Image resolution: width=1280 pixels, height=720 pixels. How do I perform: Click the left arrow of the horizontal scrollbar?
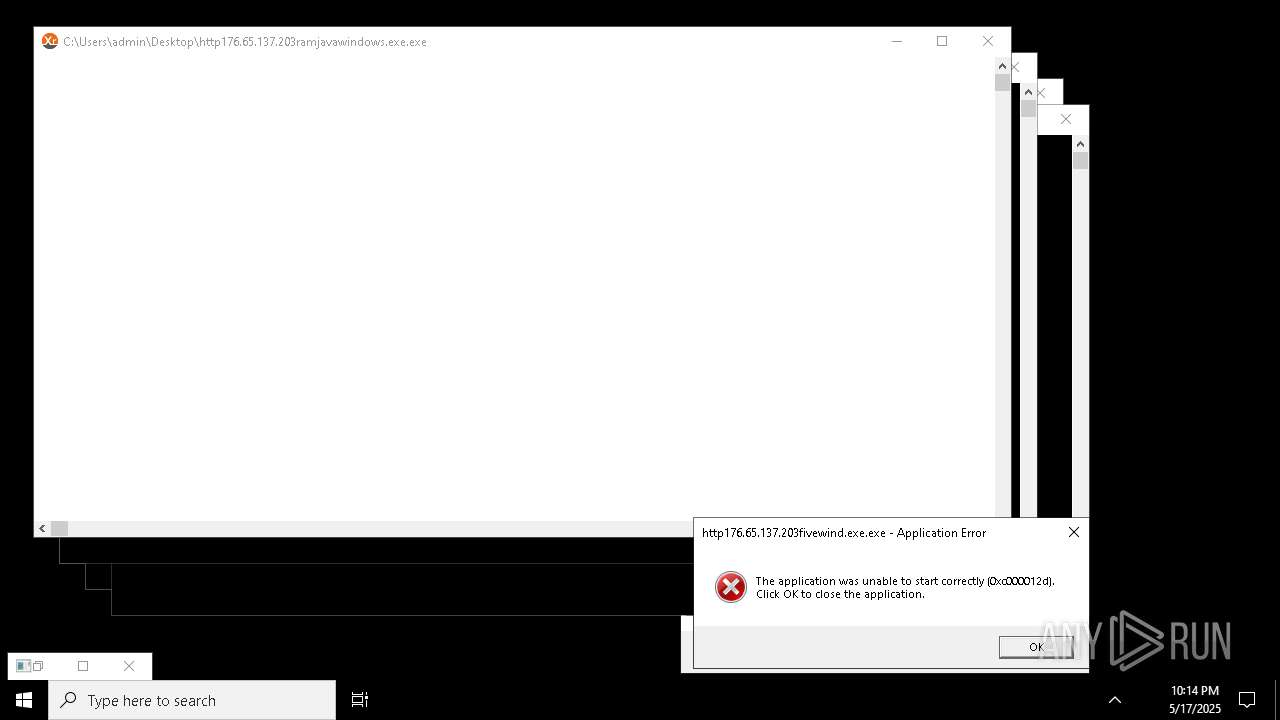tap(42, 528)
